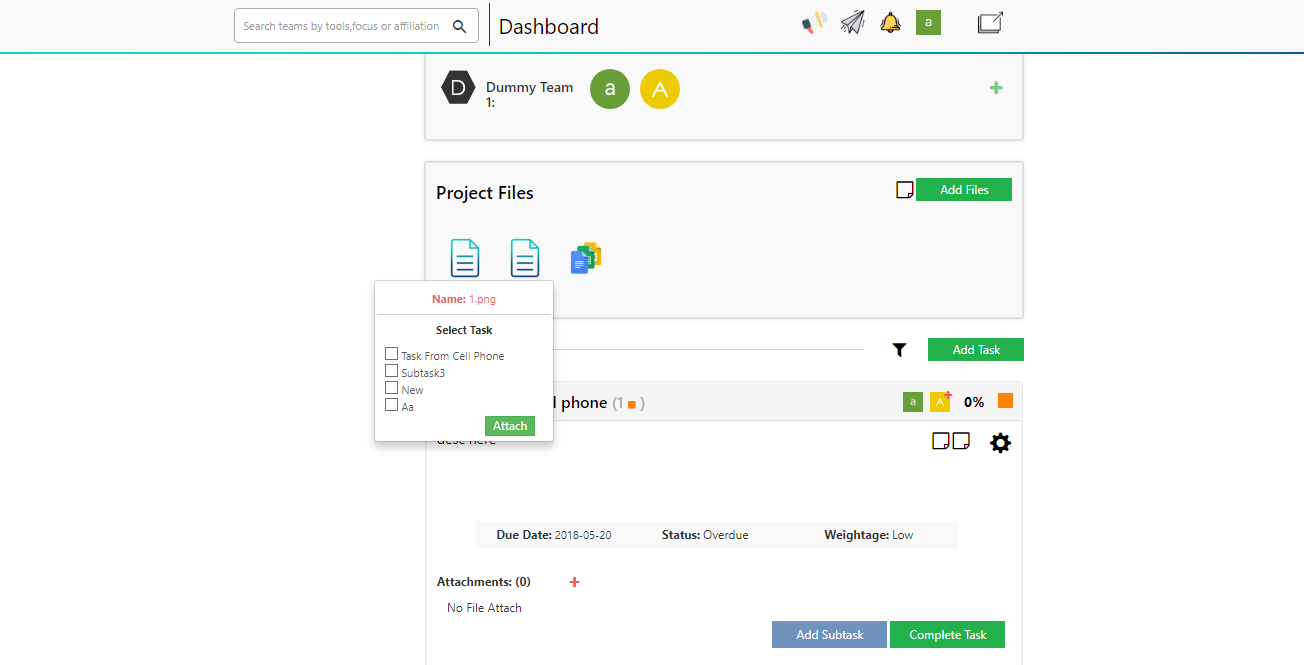Click the sticky note icon beside Add Files
This screenshot has width=1304, height=665.
(904, 190)
